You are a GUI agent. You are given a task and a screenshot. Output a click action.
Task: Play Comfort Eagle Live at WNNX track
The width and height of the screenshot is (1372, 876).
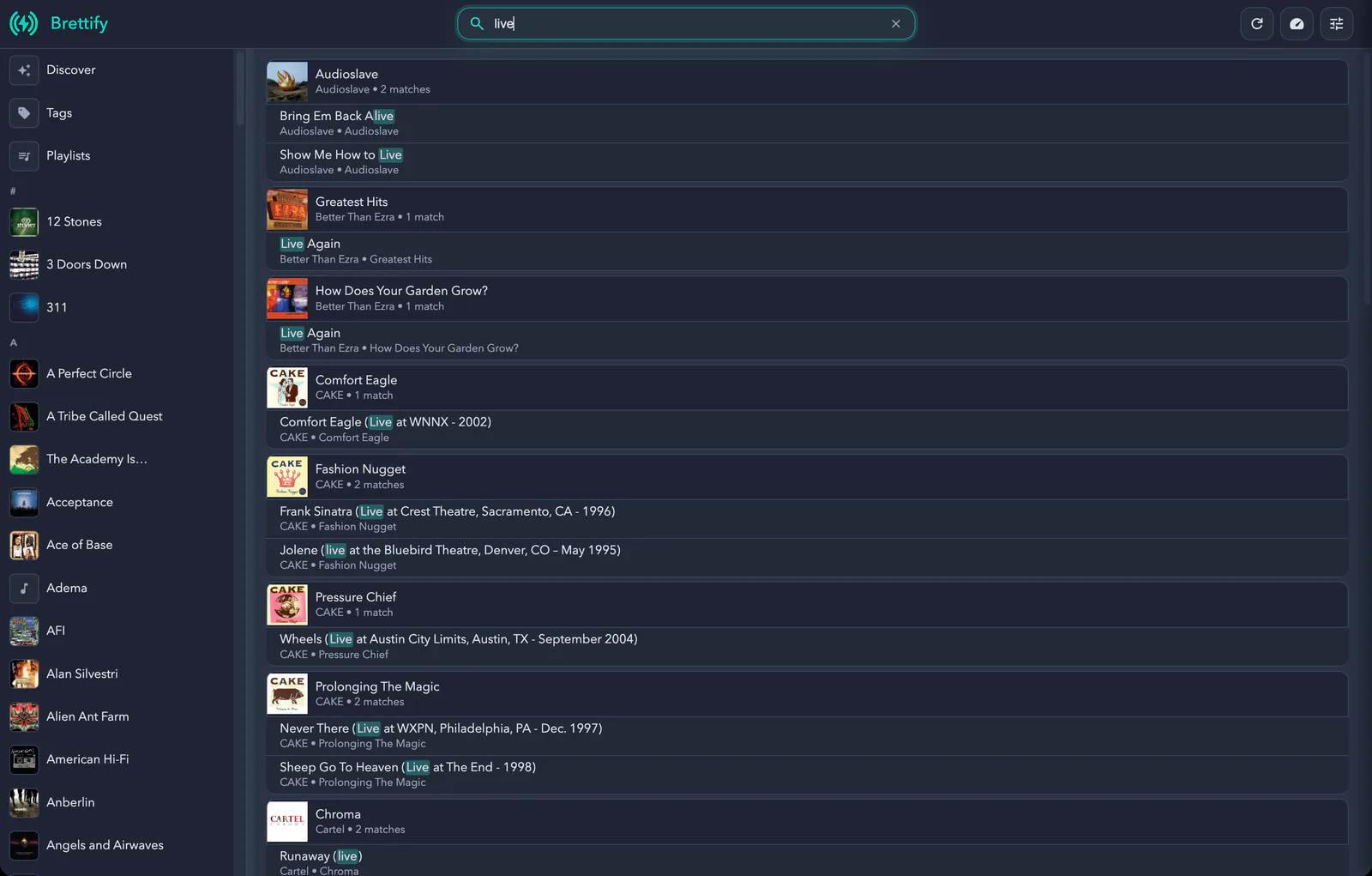(x=807, y=430)
